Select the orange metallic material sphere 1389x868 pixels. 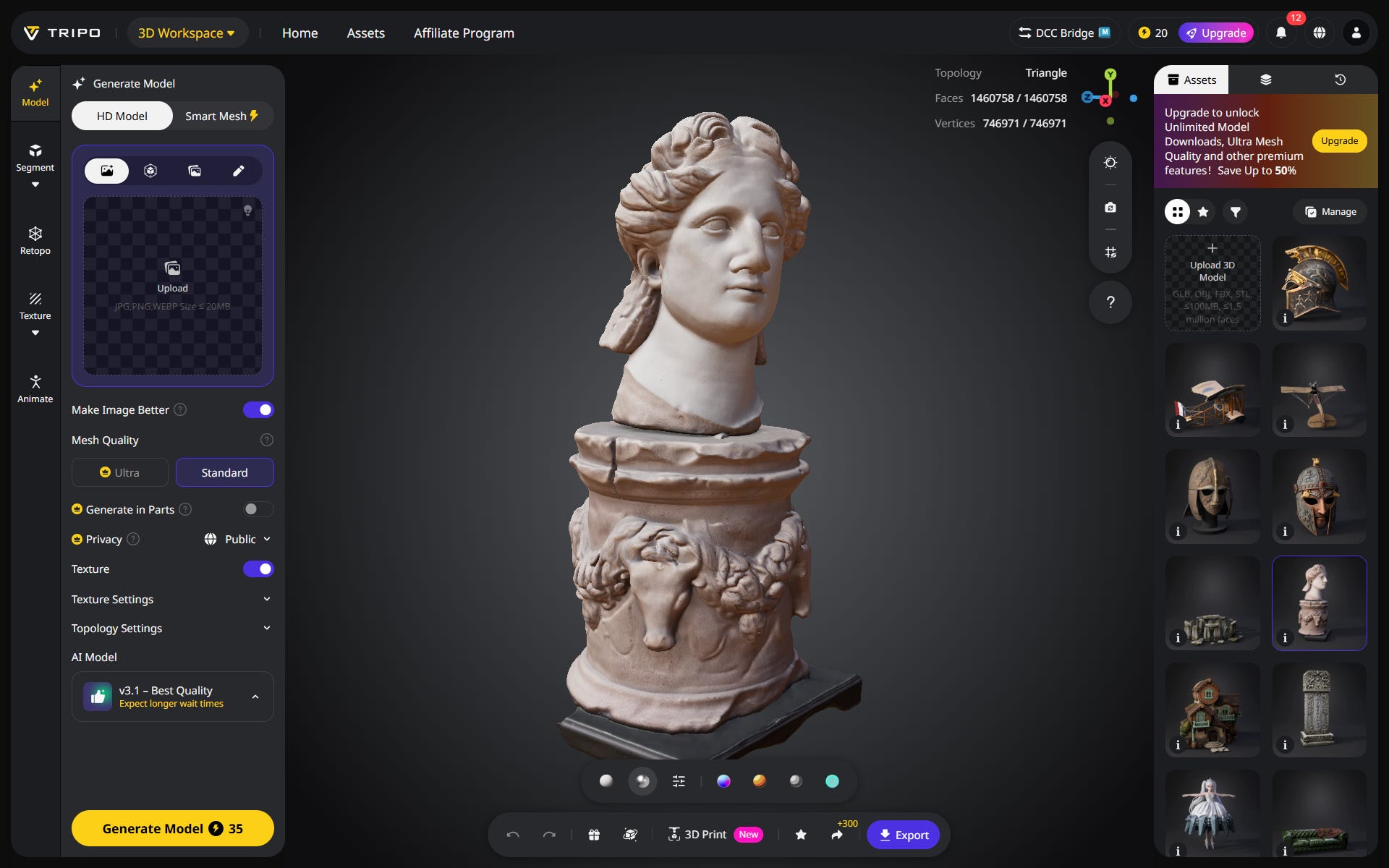tap(760, 780)
